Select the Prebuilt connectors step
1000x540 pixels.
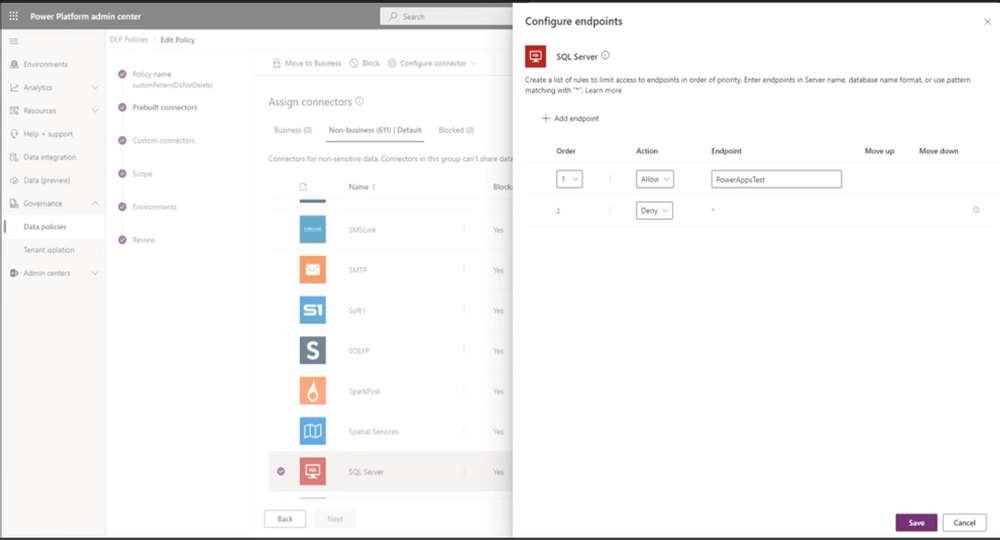(165, 107)
